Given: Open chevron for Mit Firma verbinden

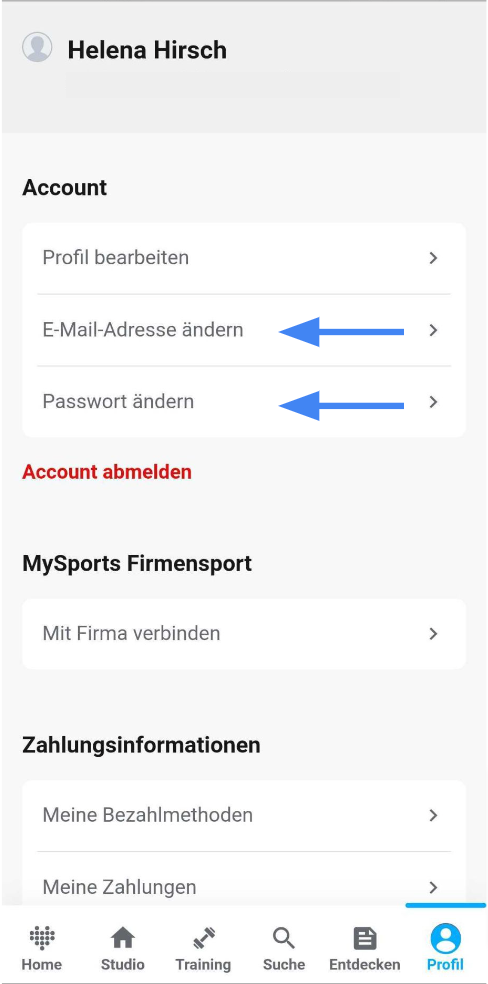Looking at the screenshot, I should (433, 634).
